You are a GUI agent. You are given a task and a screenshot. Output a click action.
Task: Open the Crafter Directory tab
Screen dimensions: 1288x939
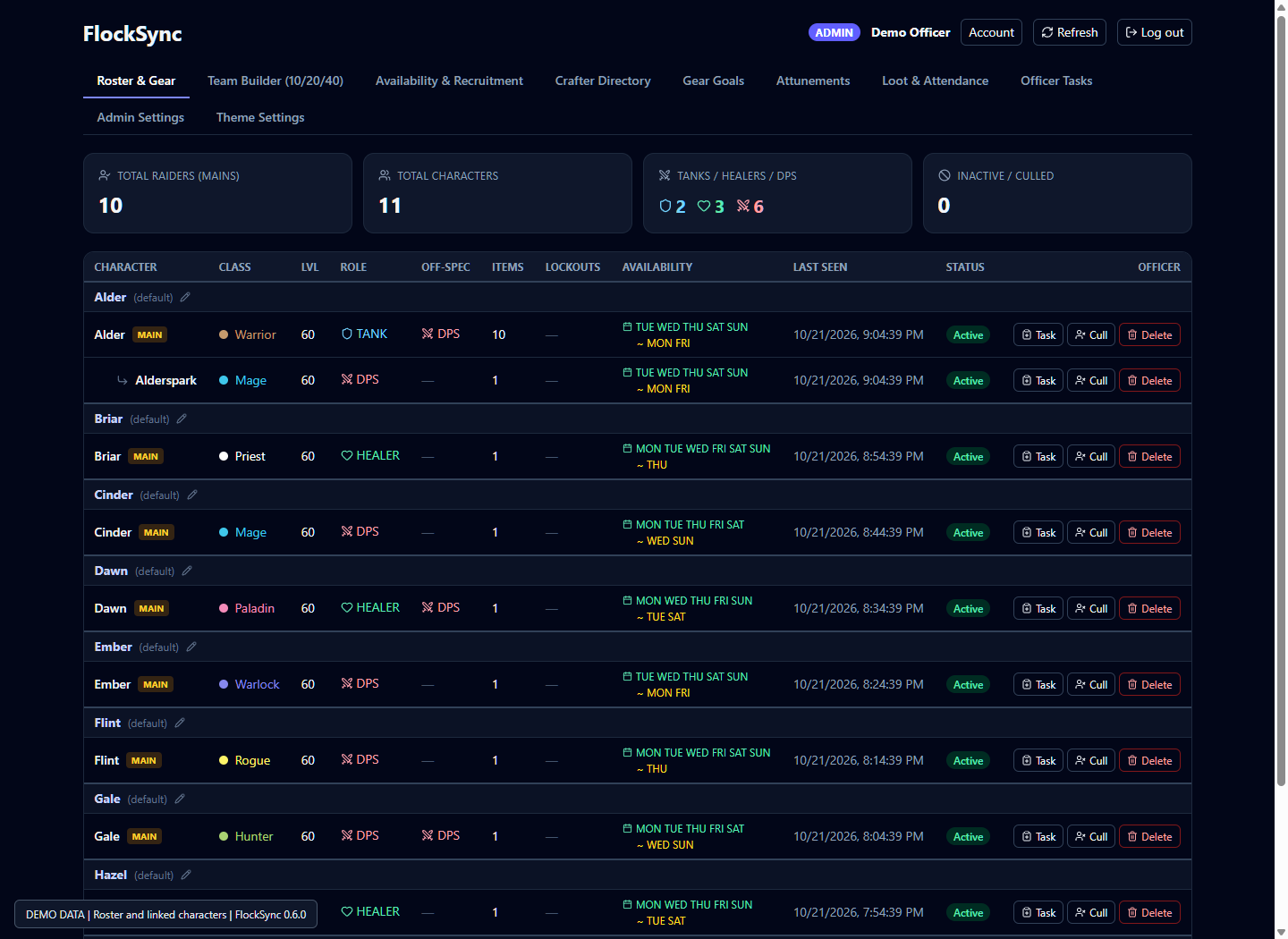pos(603,80)
